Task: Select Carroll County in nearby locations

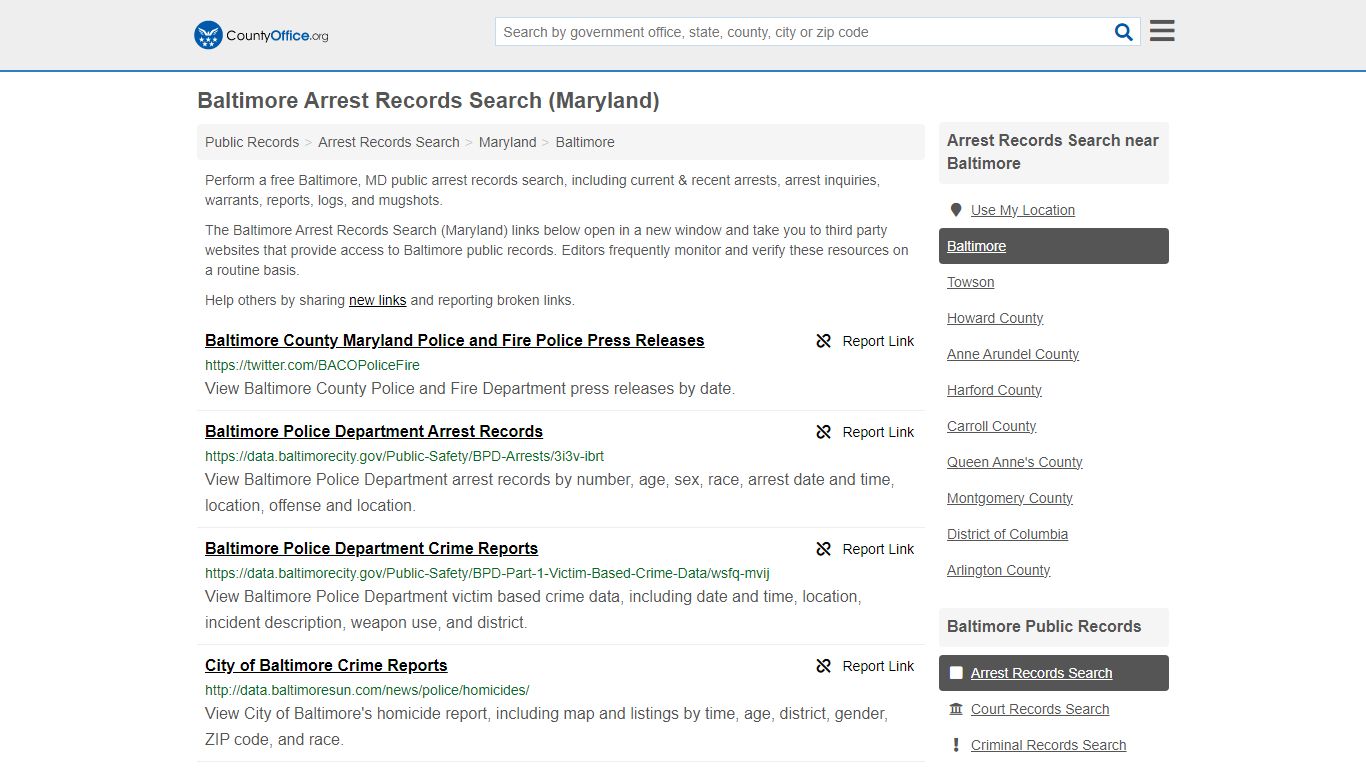Action: (991, 426)
